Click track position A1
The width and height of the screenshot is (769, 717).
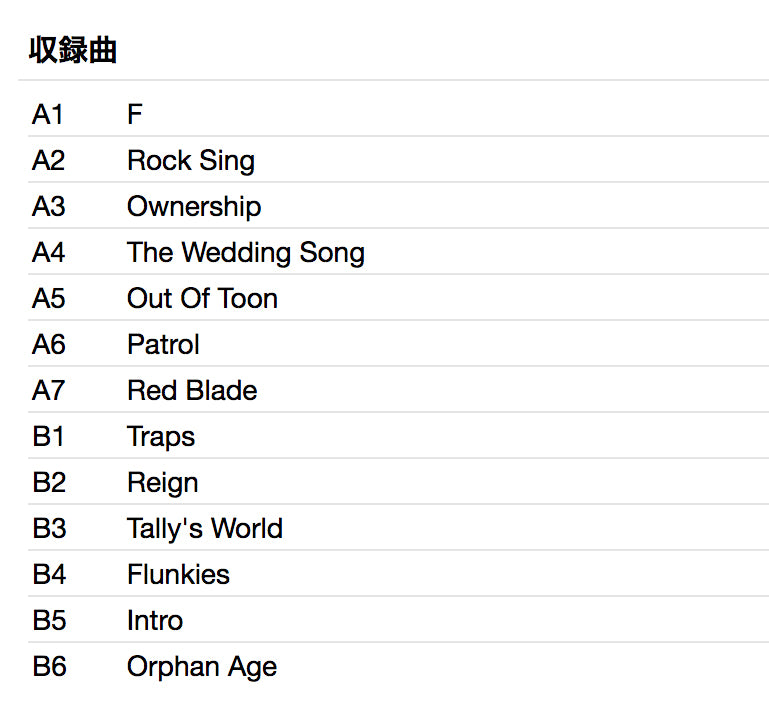point(48,115)
